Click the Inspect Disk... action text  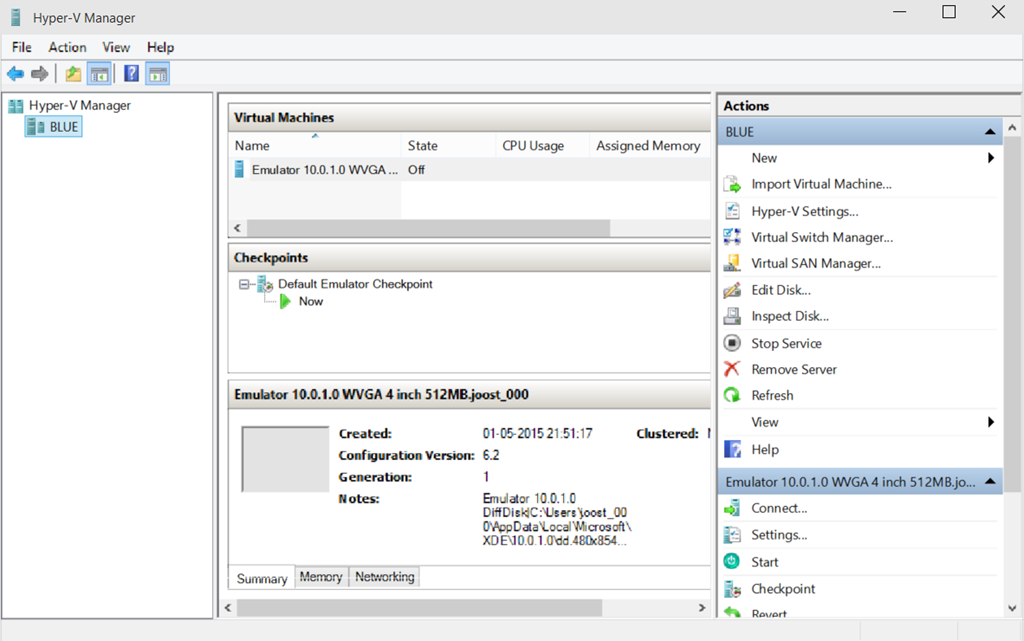(x=790, y=317)
